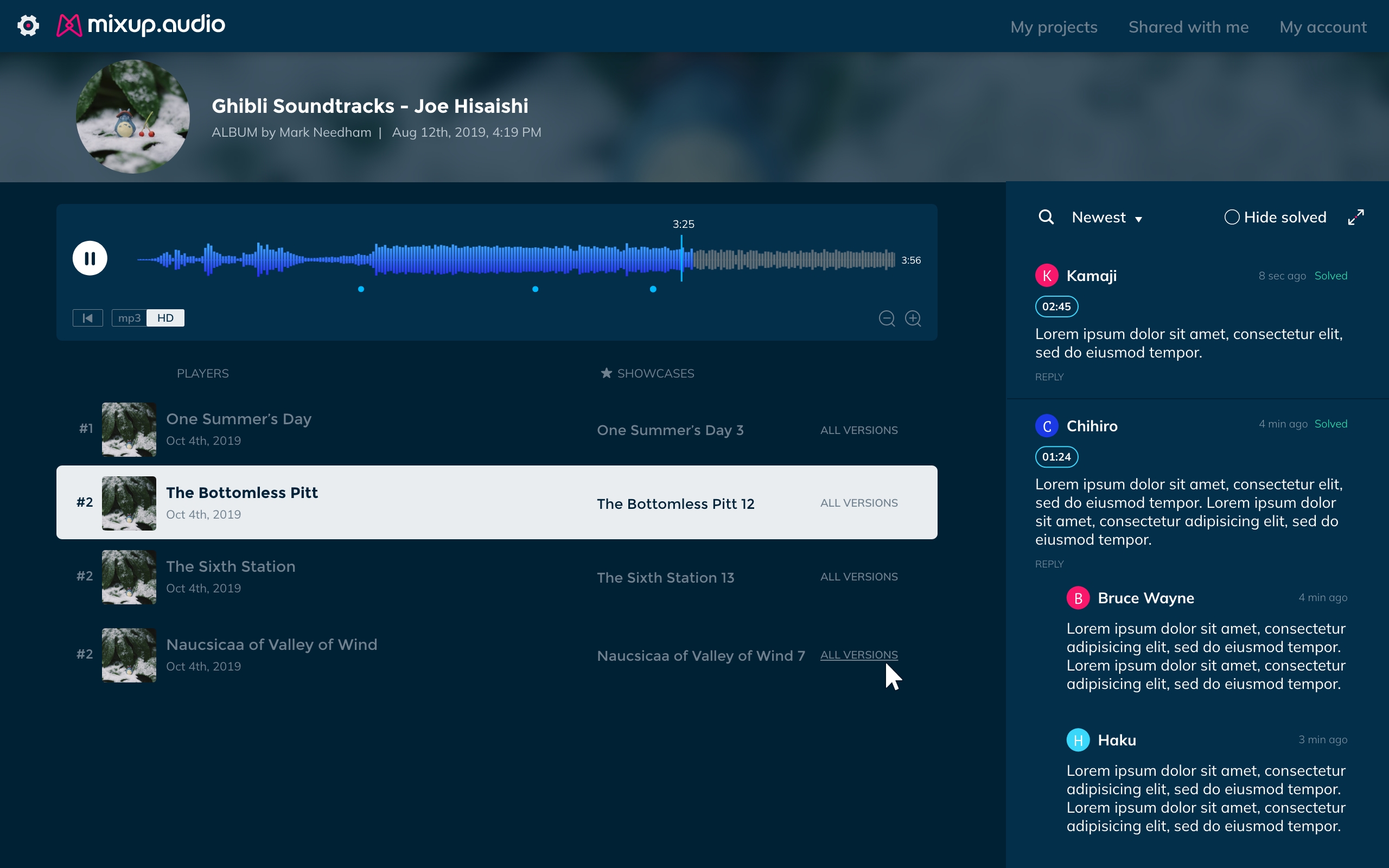Screen dimensions: 1389x868
Task: Click the first comment marker dot
Action: click(361, 289)
